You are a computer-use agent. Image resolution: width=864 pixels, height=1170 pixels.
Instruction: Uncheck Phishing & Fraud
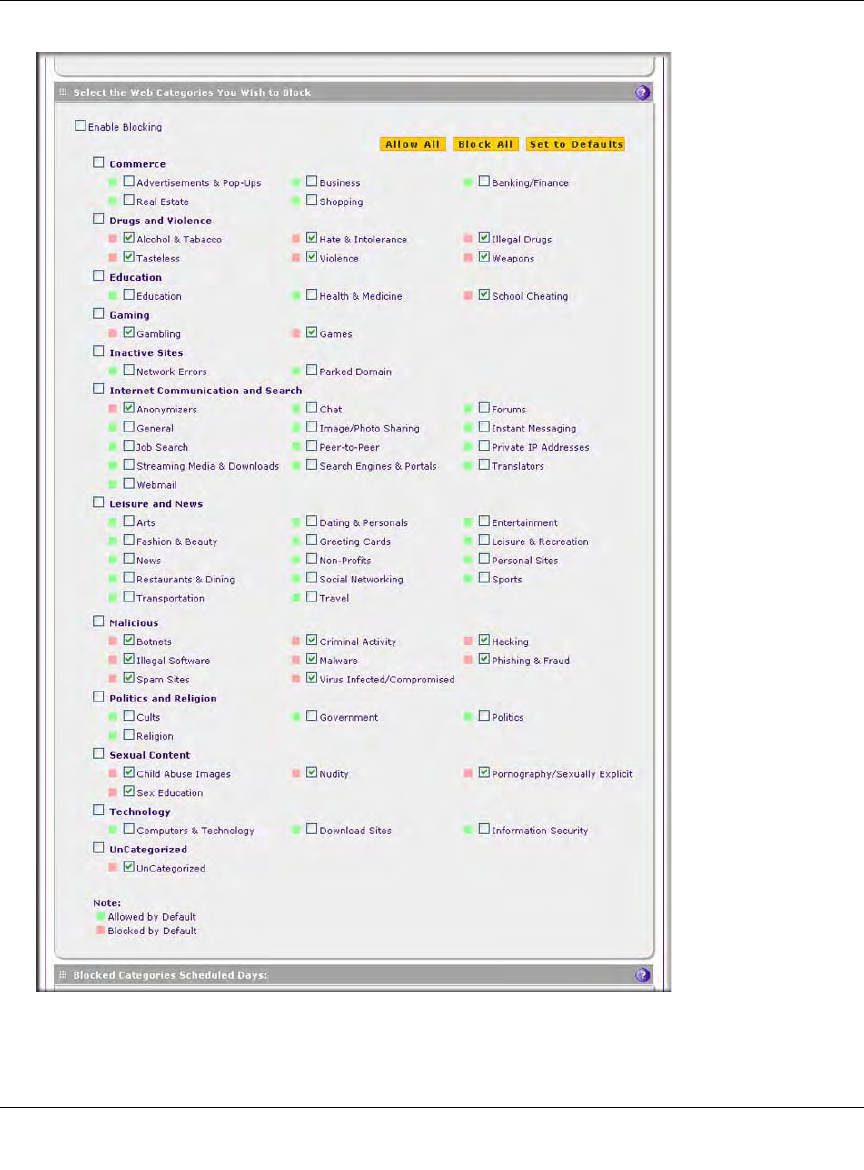484,659
